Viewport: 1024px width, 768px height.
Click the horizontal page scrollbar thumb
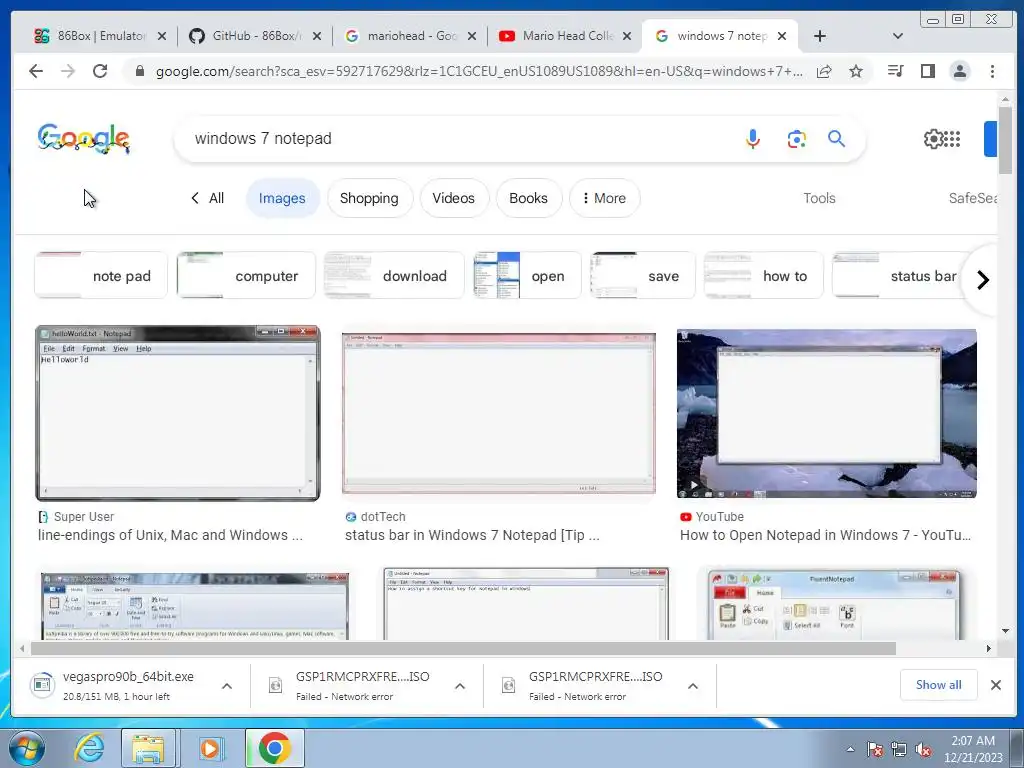click(x=464, y=648)
